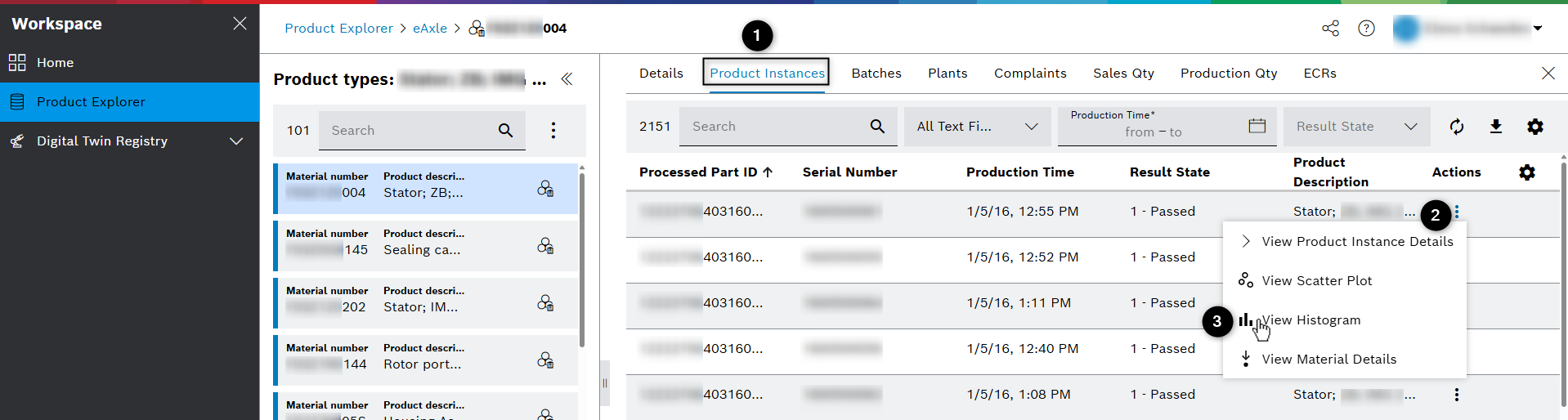Choose View Histogram from menu
The image size is (1568, 420).
[x=1345, y=320]
